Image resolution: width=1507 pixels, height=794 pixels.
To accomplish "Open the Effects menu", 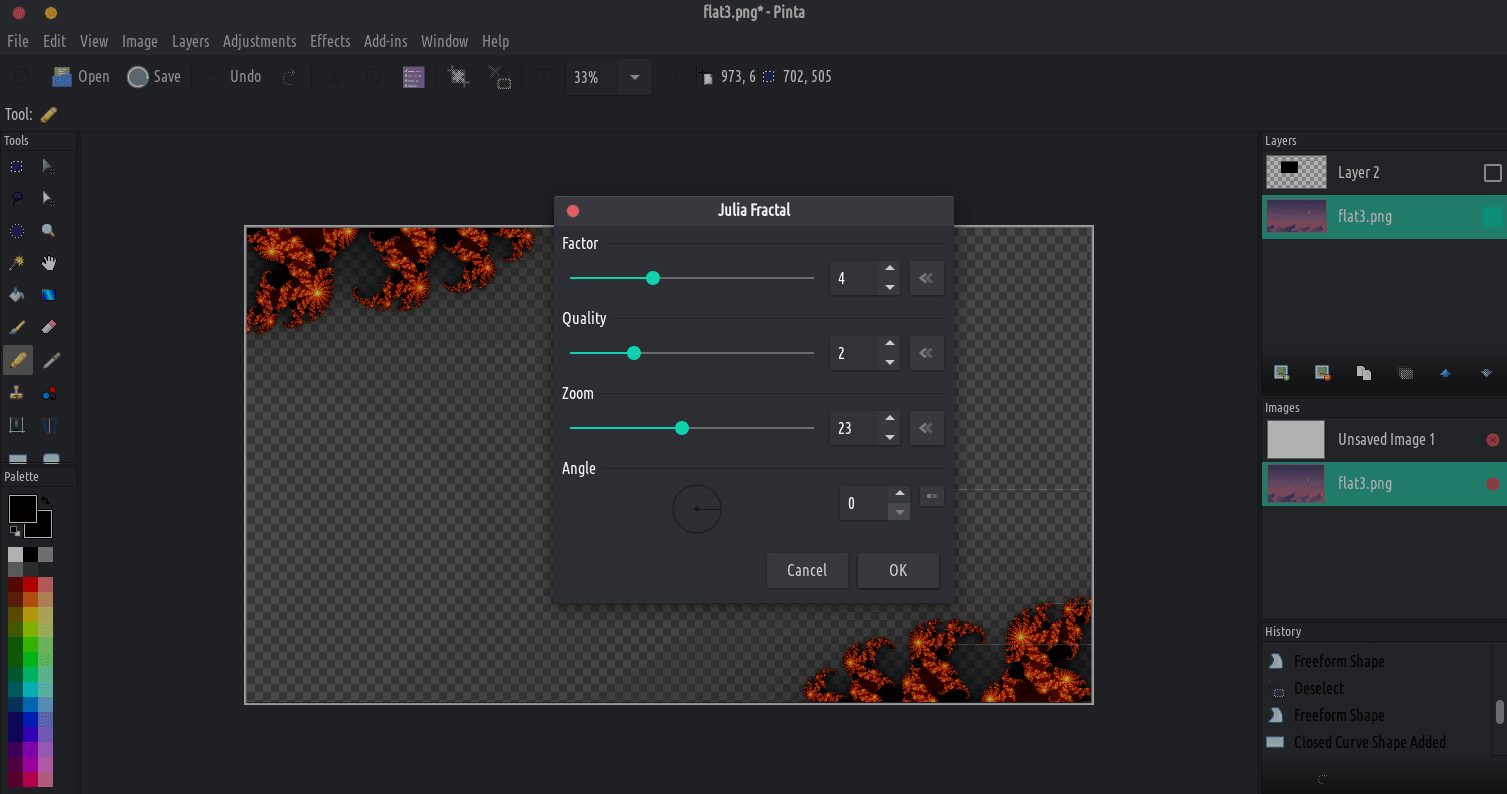I will coord(330,41).
